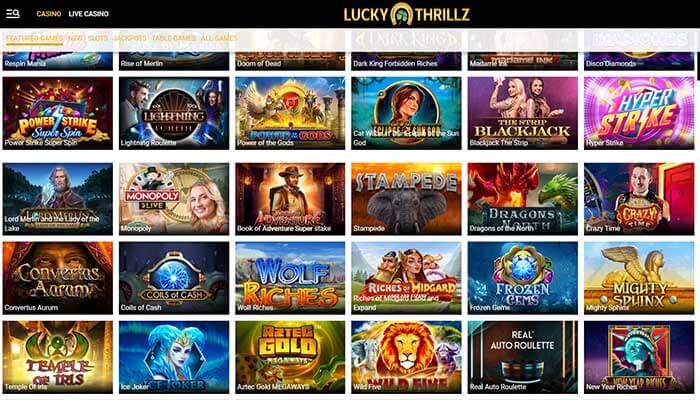The width and height of the screenshot is (700, 400).
Task: Show the All Games tab
Action: (x=219, y=38)
